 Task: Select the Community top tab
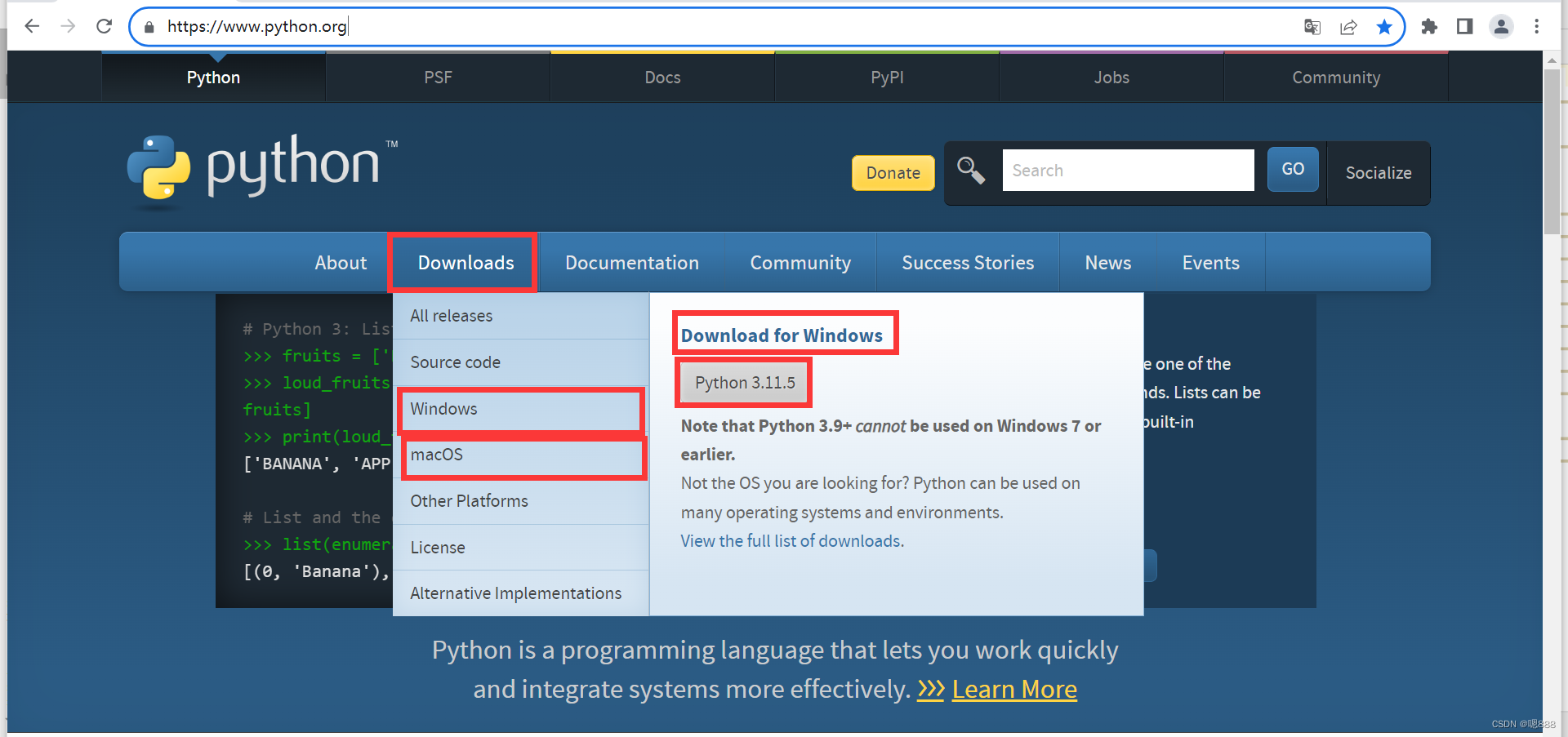coord(1336,78)
